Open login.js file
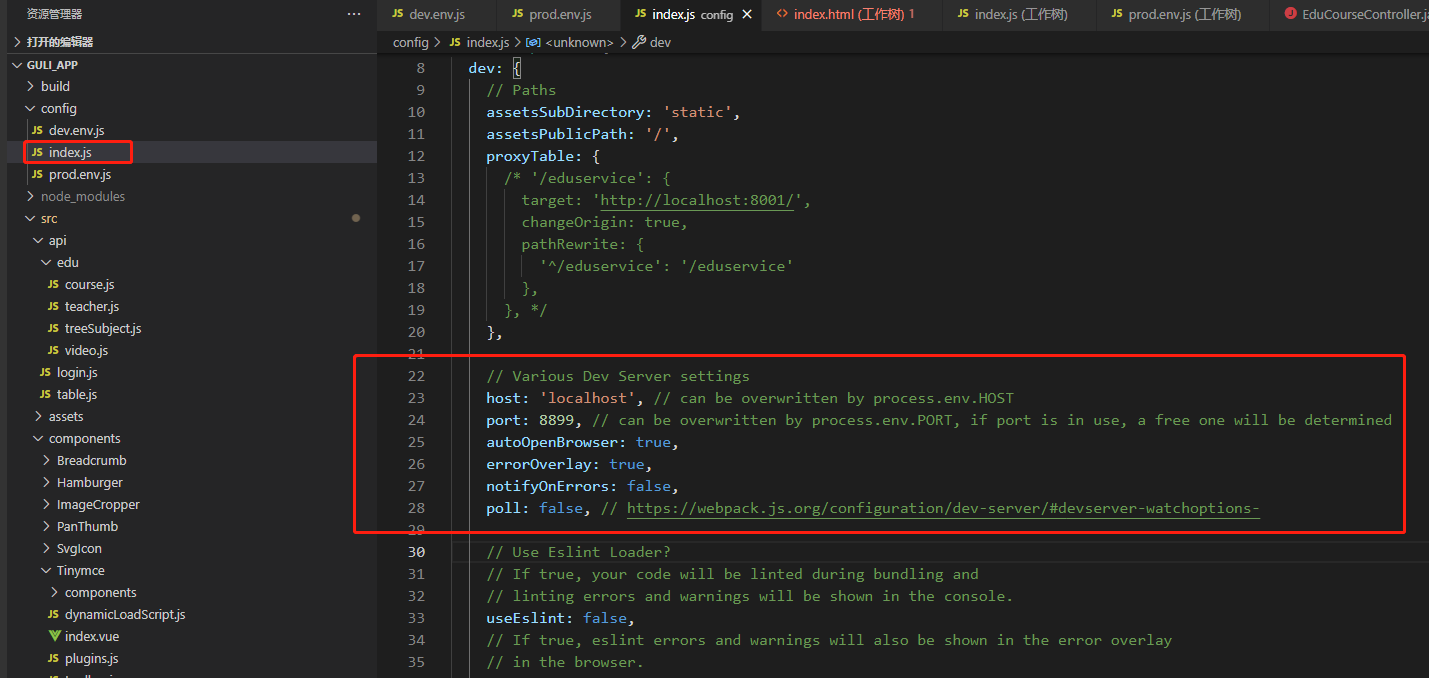The width and height of the screenshot is (1429, 678). [x=77, y=373]
